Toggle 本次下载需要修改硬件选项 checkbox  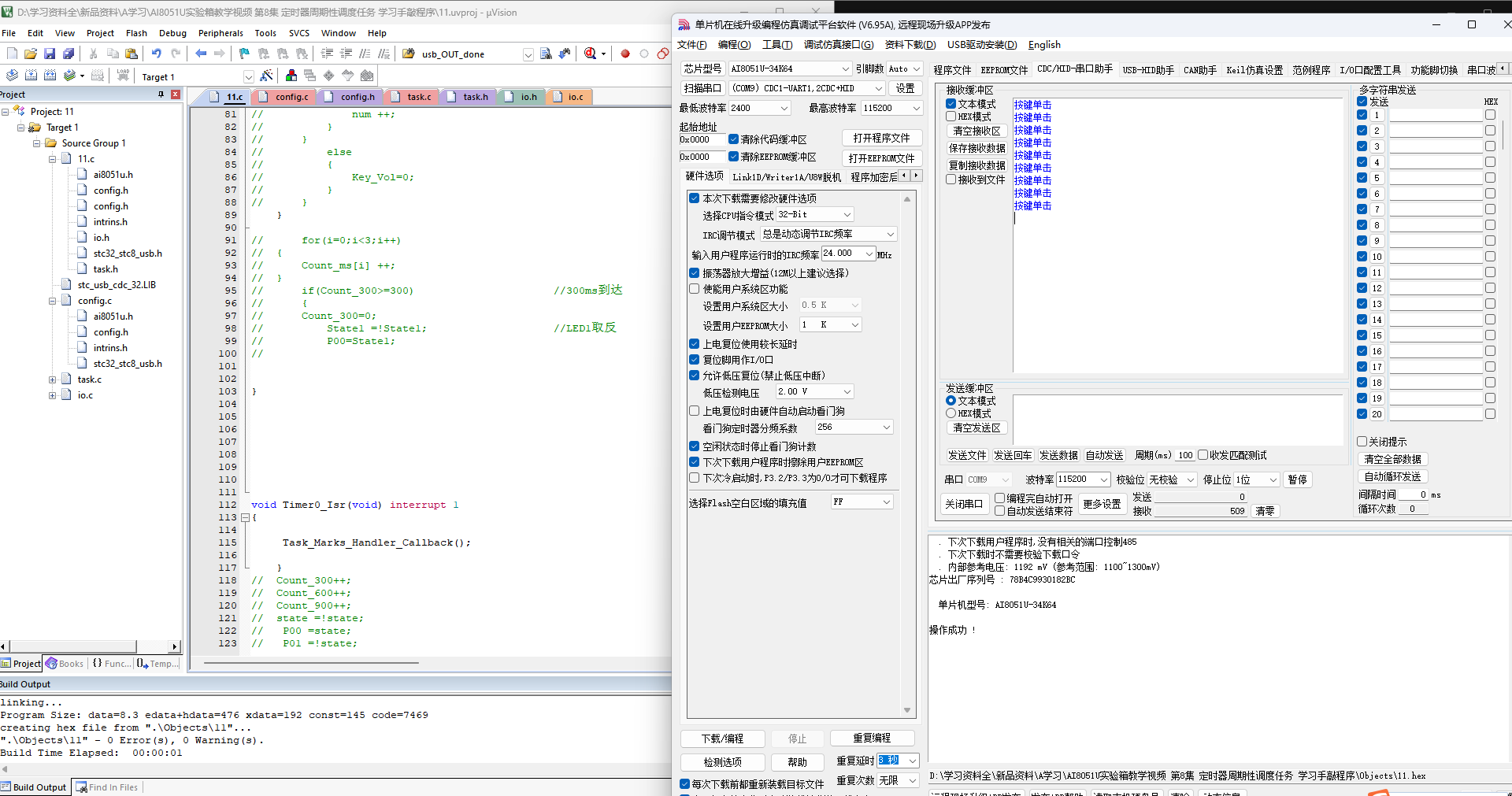[x=695, y=198]
